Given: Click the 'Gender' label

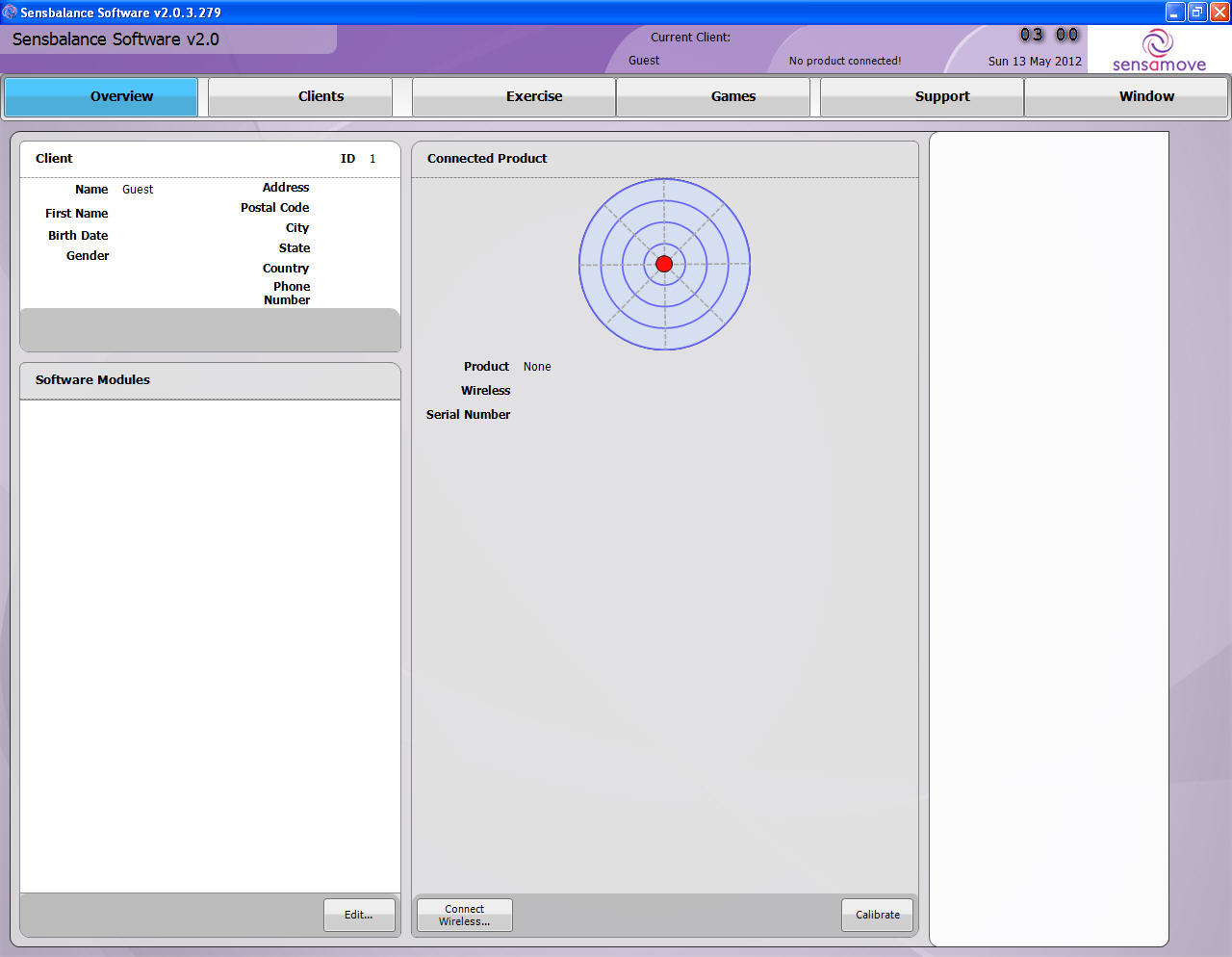Looking at the screenshot, I should coord(88,256).
